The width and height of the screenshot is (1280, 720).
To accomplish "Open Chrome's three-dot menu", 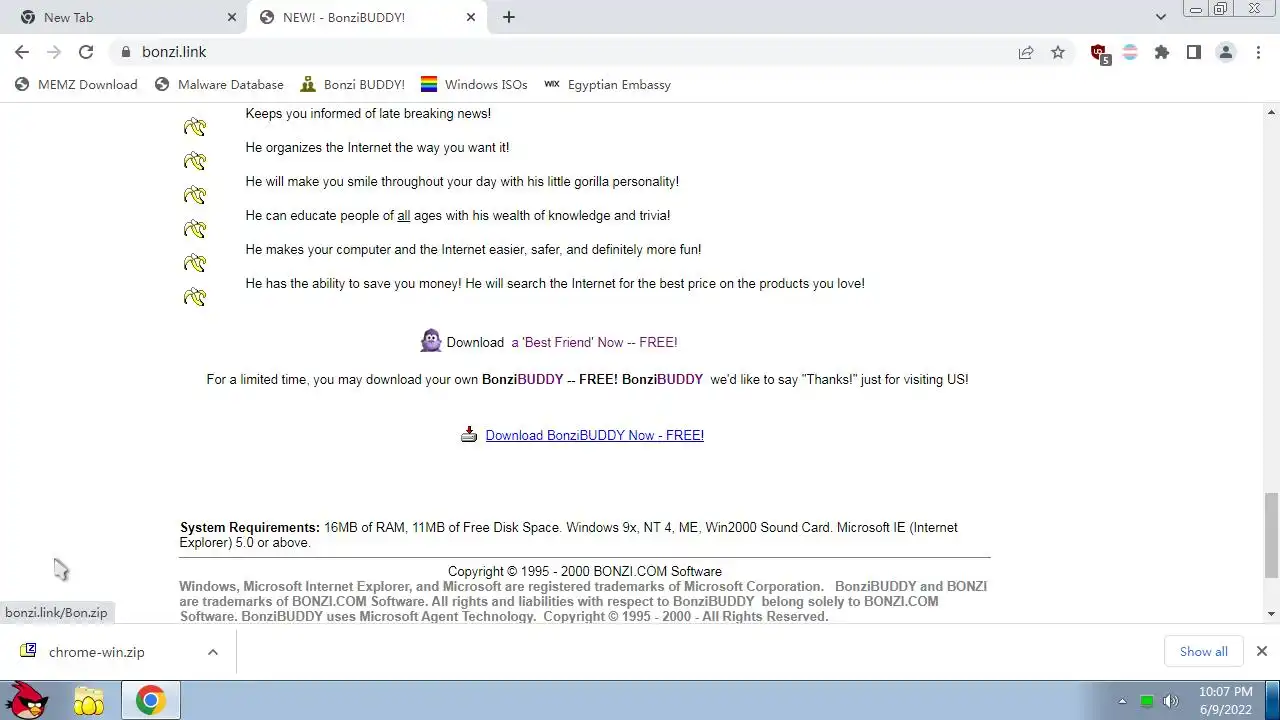I will (x=1258, y=52).
